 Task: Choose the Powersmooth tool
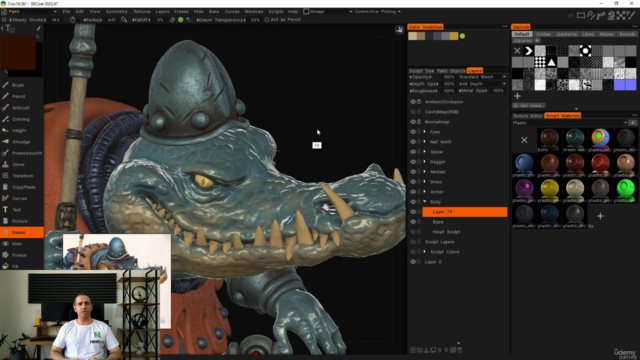[22, 153]
